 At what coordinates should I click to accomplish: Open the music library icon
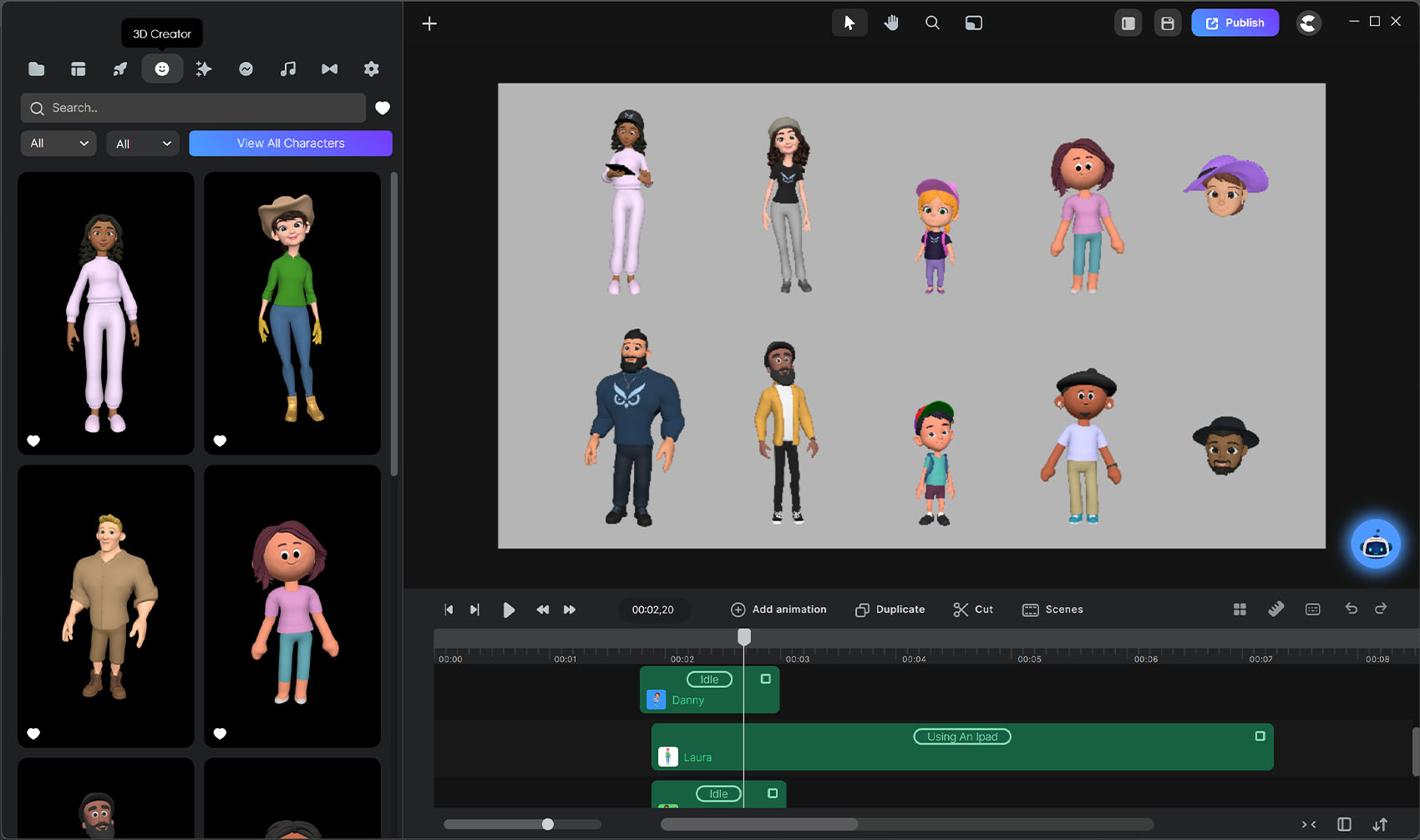pos(287,69)
